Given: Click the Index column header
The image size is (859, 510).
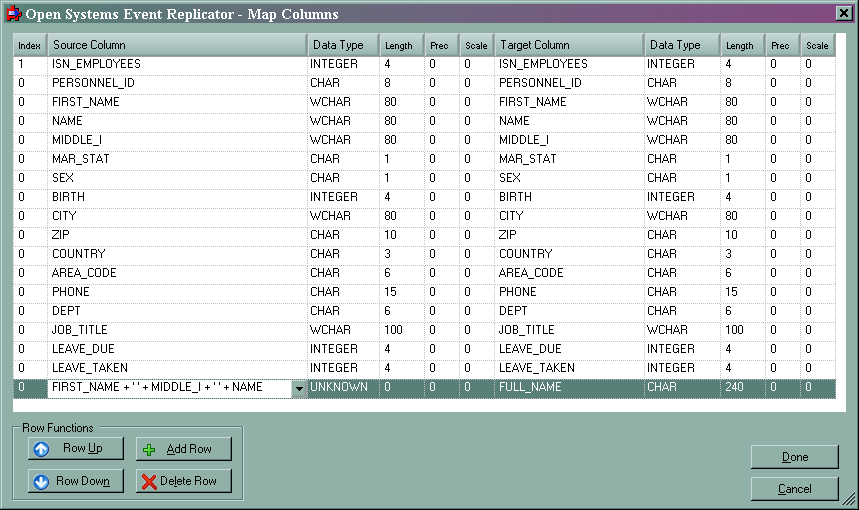Looking at the screenshot, I should click(30, 45).
